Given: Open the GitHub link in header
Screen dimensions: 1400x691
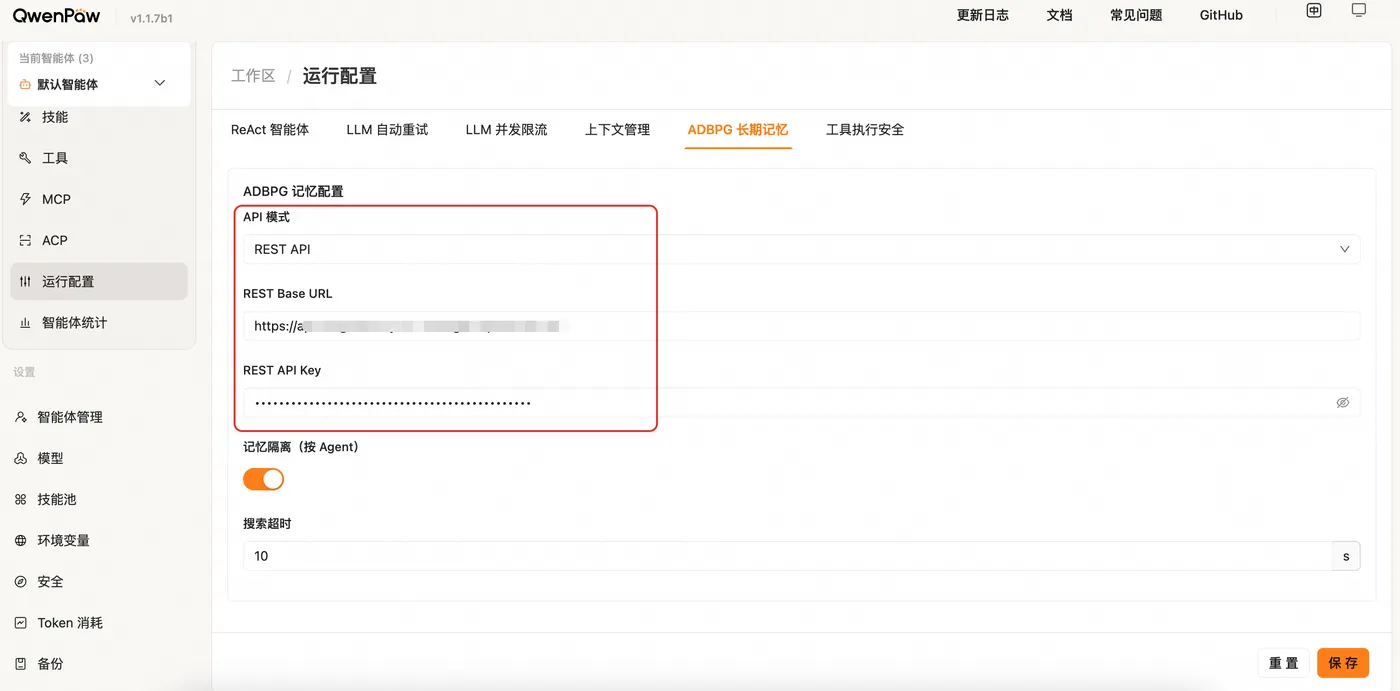Looking at the screenshot, I should pos(1221,15).
